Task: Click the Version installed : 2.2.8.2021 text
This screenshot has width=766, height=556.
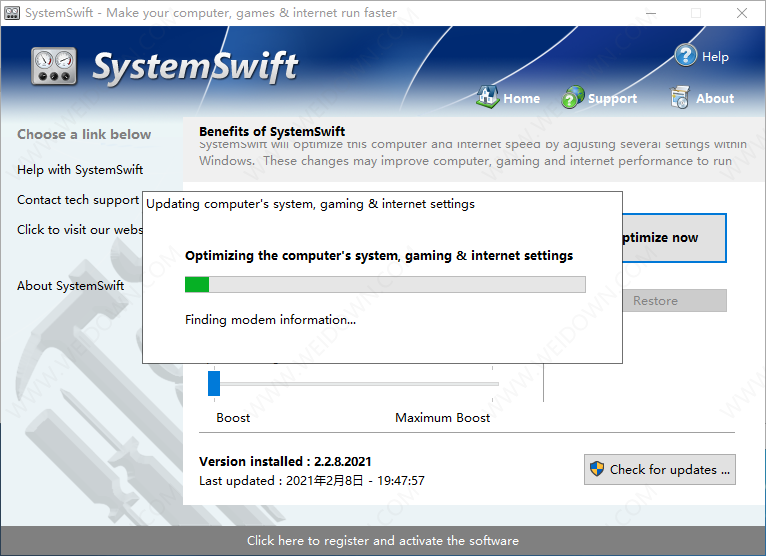Action: [x=285, y=461]
